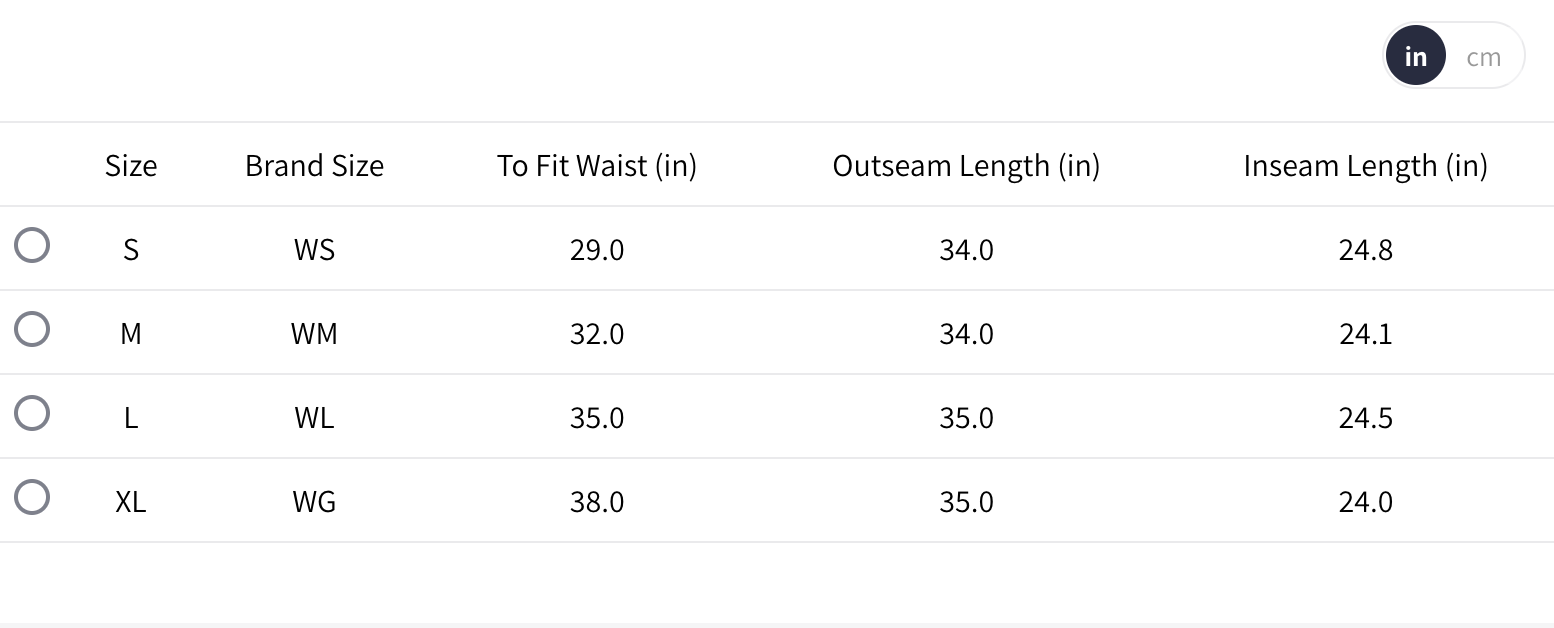Select the XL size radio button
The width and height of the screenshot is (1554, 628).
pyautogui.click(x=32, y=497)
